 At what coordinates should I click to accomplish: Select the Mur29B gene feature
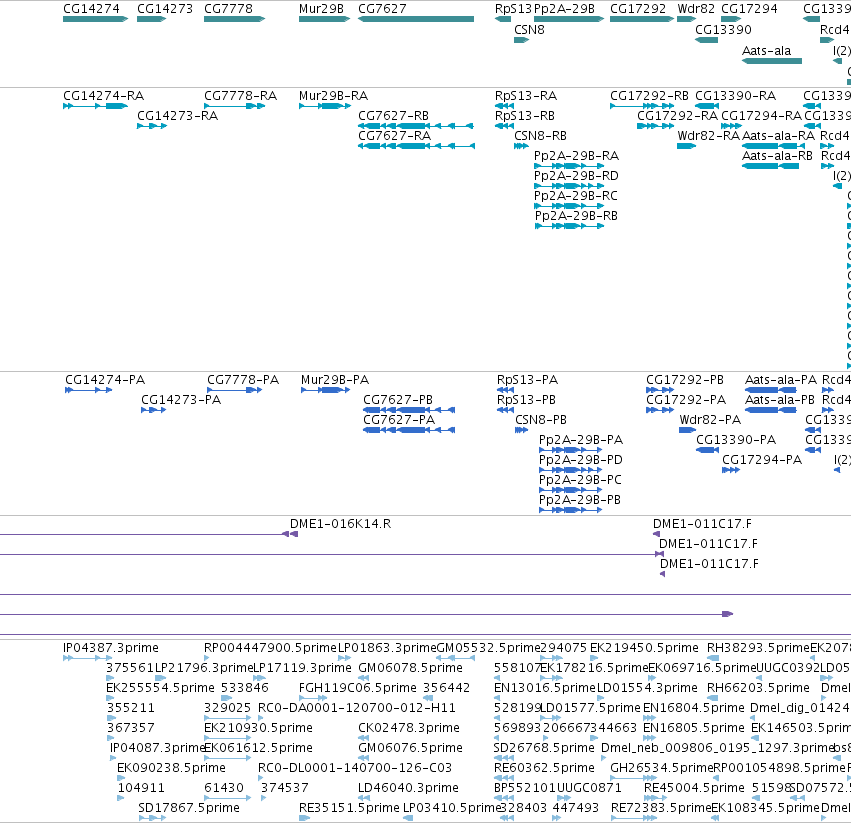pyautogui.click(x=325, y=19)
